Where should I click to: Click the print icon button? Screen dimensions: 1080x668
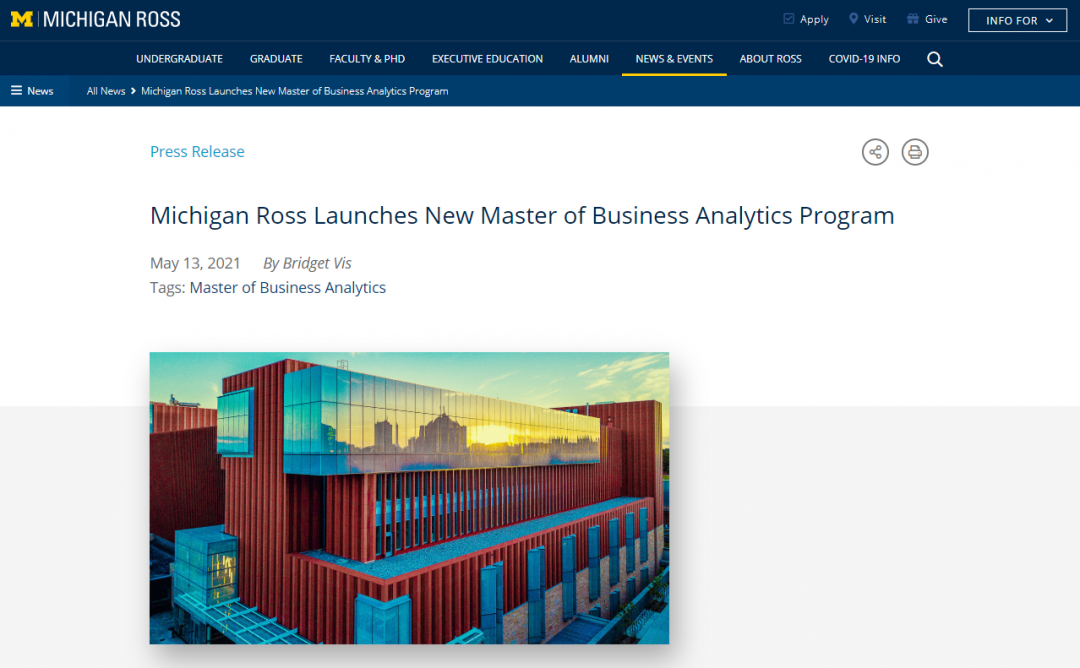(x=915, y=152)
